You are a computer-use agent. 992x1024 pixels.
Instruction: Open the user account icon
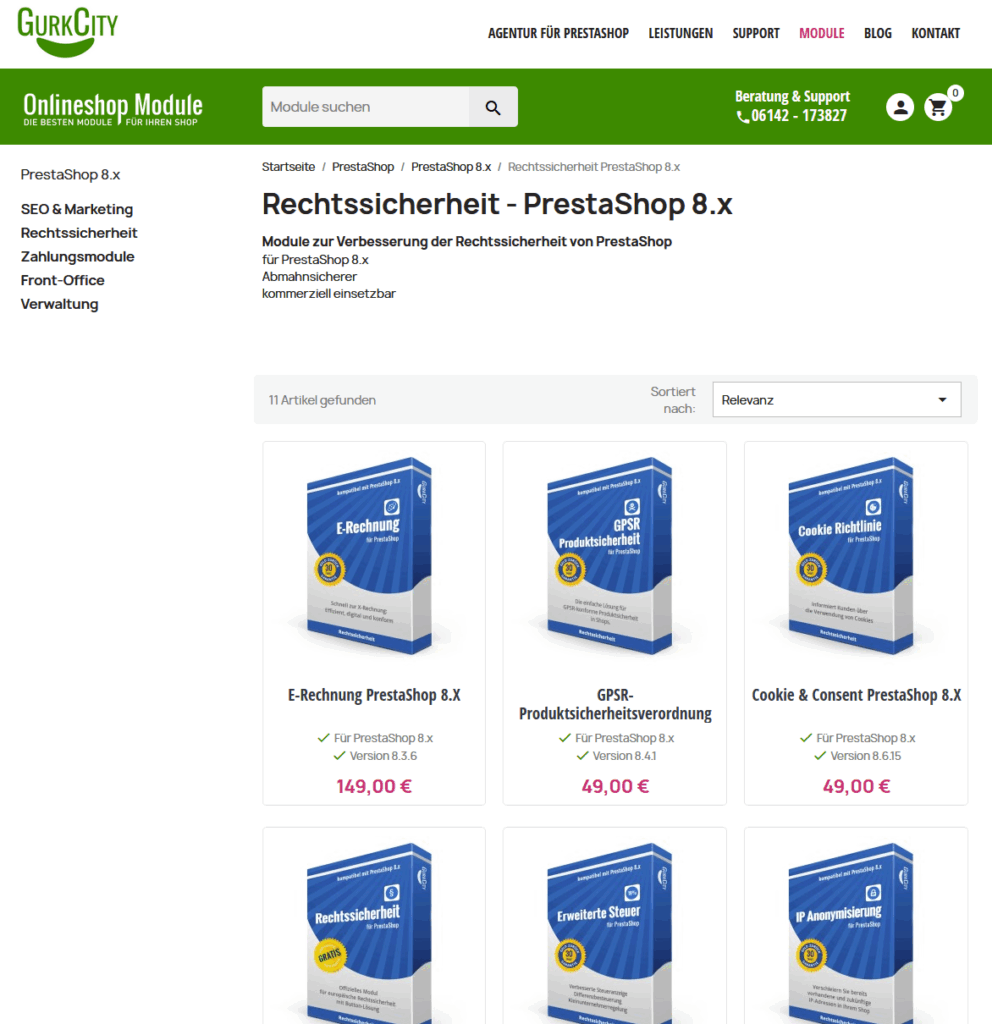pyautogui.click(x=900, y=107)
